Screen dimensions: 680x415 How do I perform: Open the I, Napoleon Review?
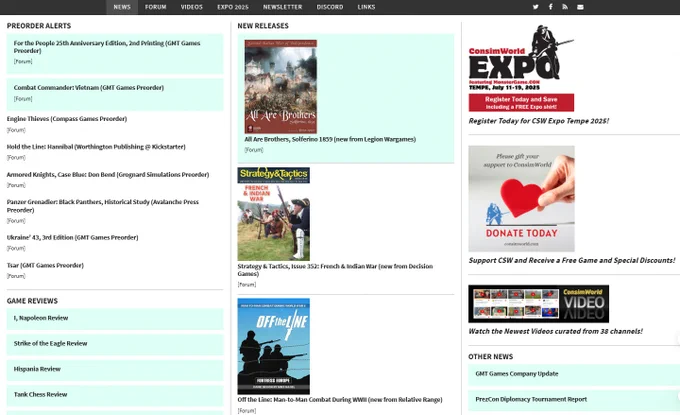pyautogui.click(x=41, y=318)
